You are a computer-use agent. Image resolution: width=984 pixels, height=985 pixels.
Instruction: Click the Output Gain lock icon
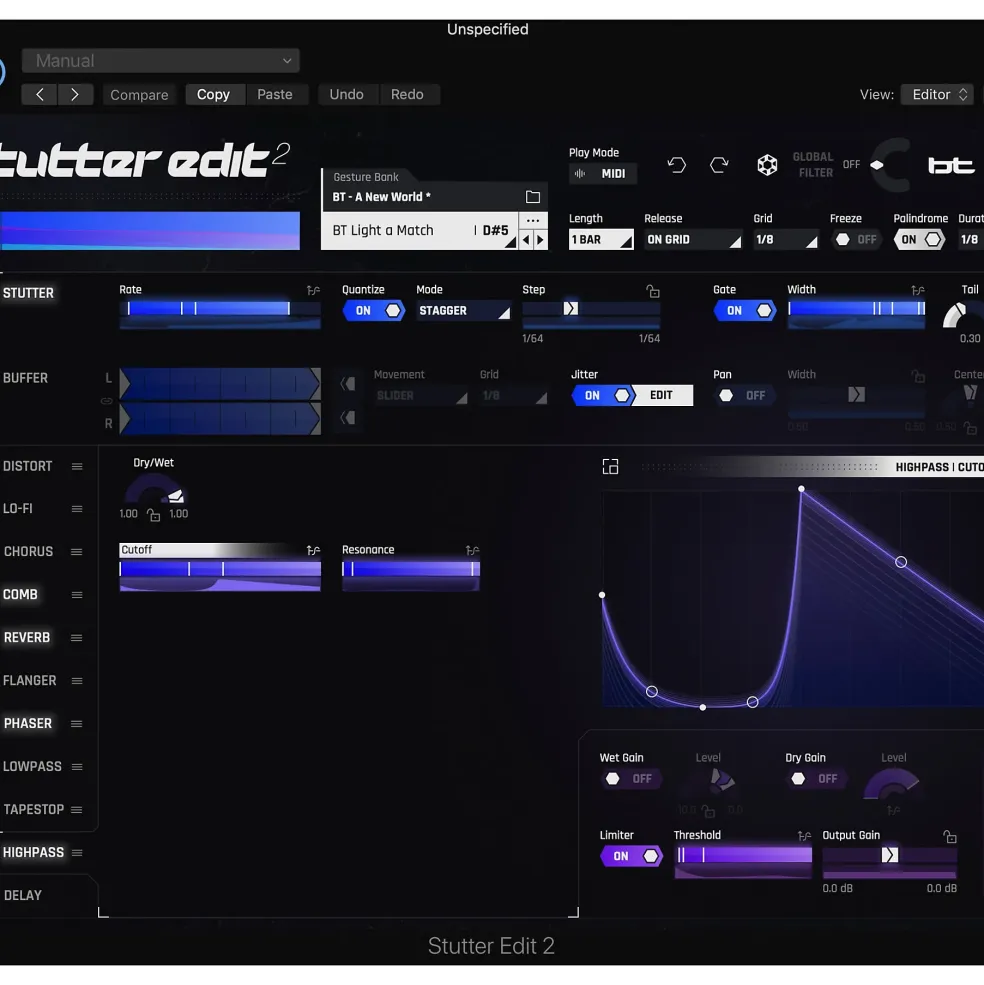pos(950,836)
